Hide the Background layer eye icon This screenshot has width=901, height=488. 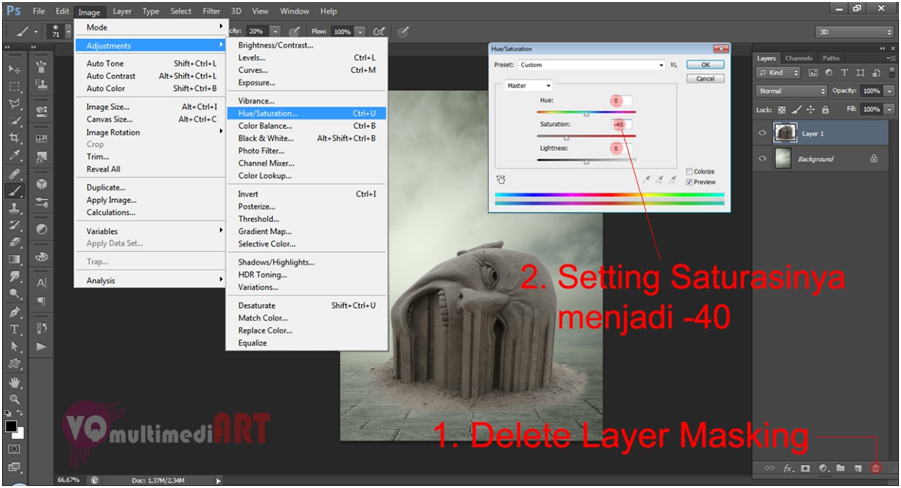coord(763,159)
